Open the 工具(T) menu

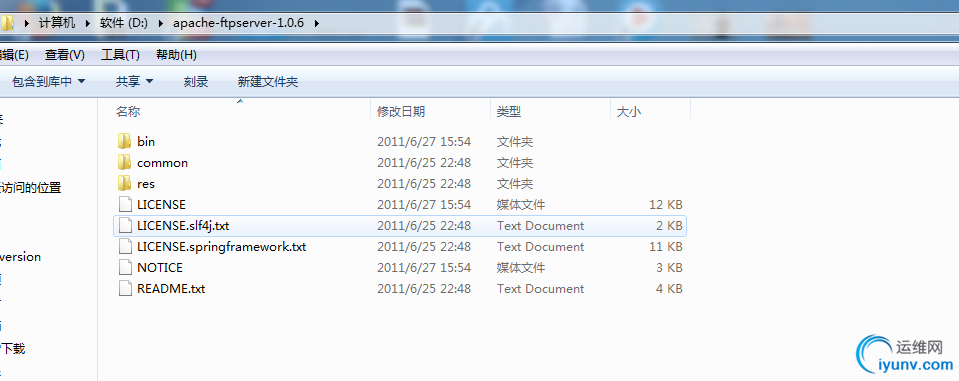120,55
